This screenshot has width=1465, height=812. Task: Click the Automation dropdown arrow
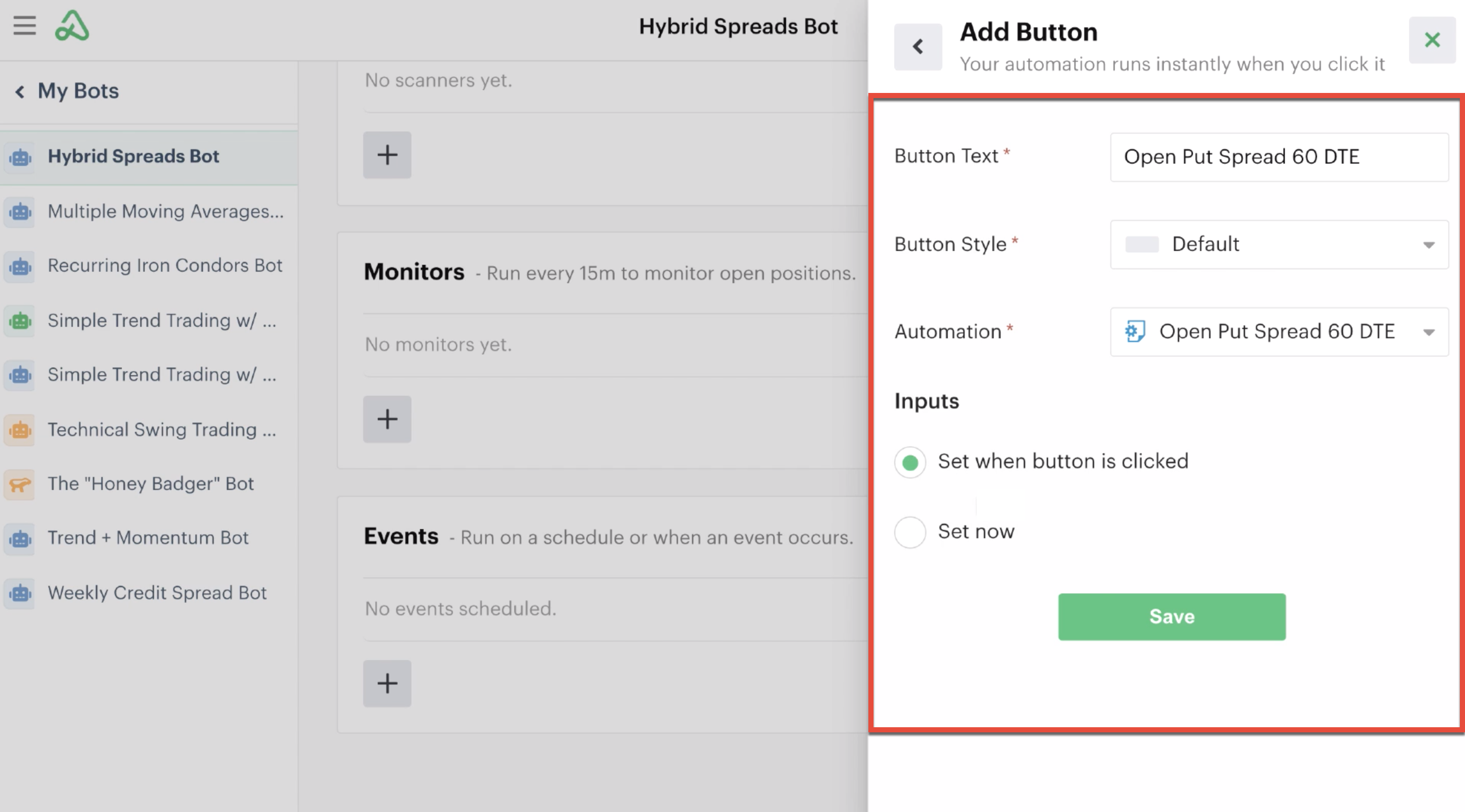point(1429,332)
